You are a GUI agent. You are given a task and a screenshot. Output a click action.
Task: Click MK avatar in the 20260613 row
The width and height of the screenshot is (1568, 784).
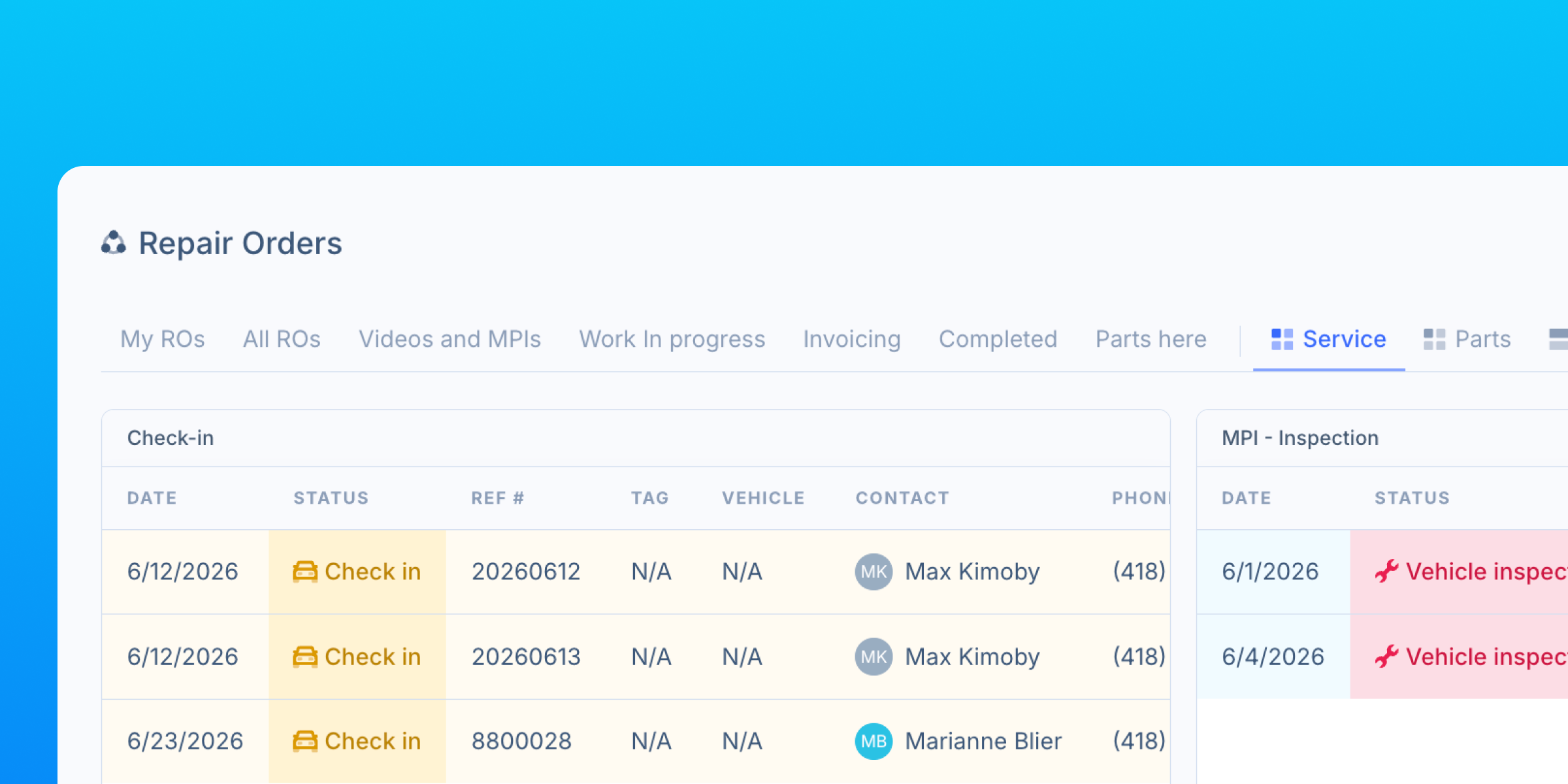[x=874, y=657]
